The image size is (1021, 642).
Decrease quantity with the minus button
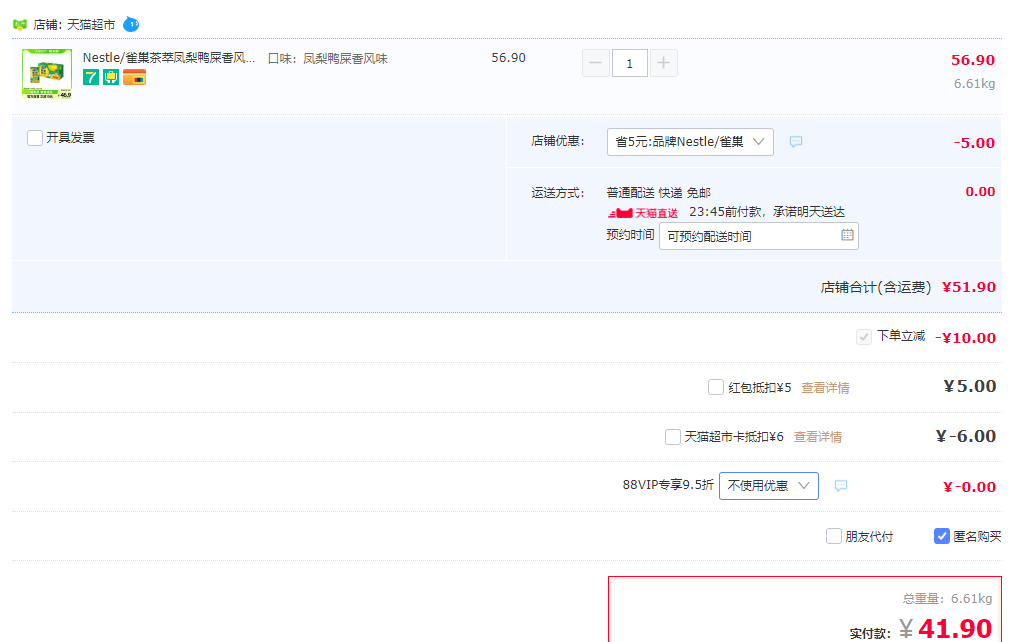[x=595, y=63]
